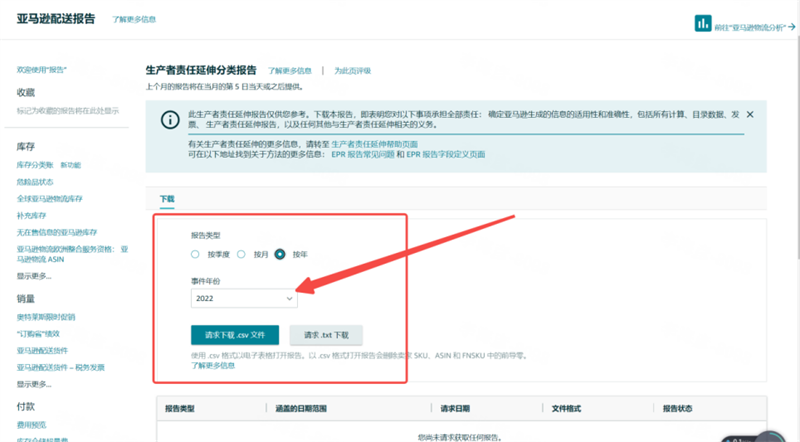The width and height of the screenshot is (800, 442).
Task: Click 请求日期 column header
Action: click(x=455, y=408)
